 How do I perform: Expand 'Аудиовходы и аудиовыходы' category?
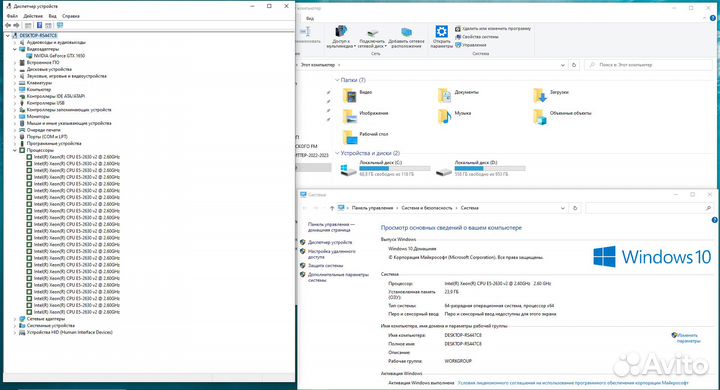pos(15,42)
